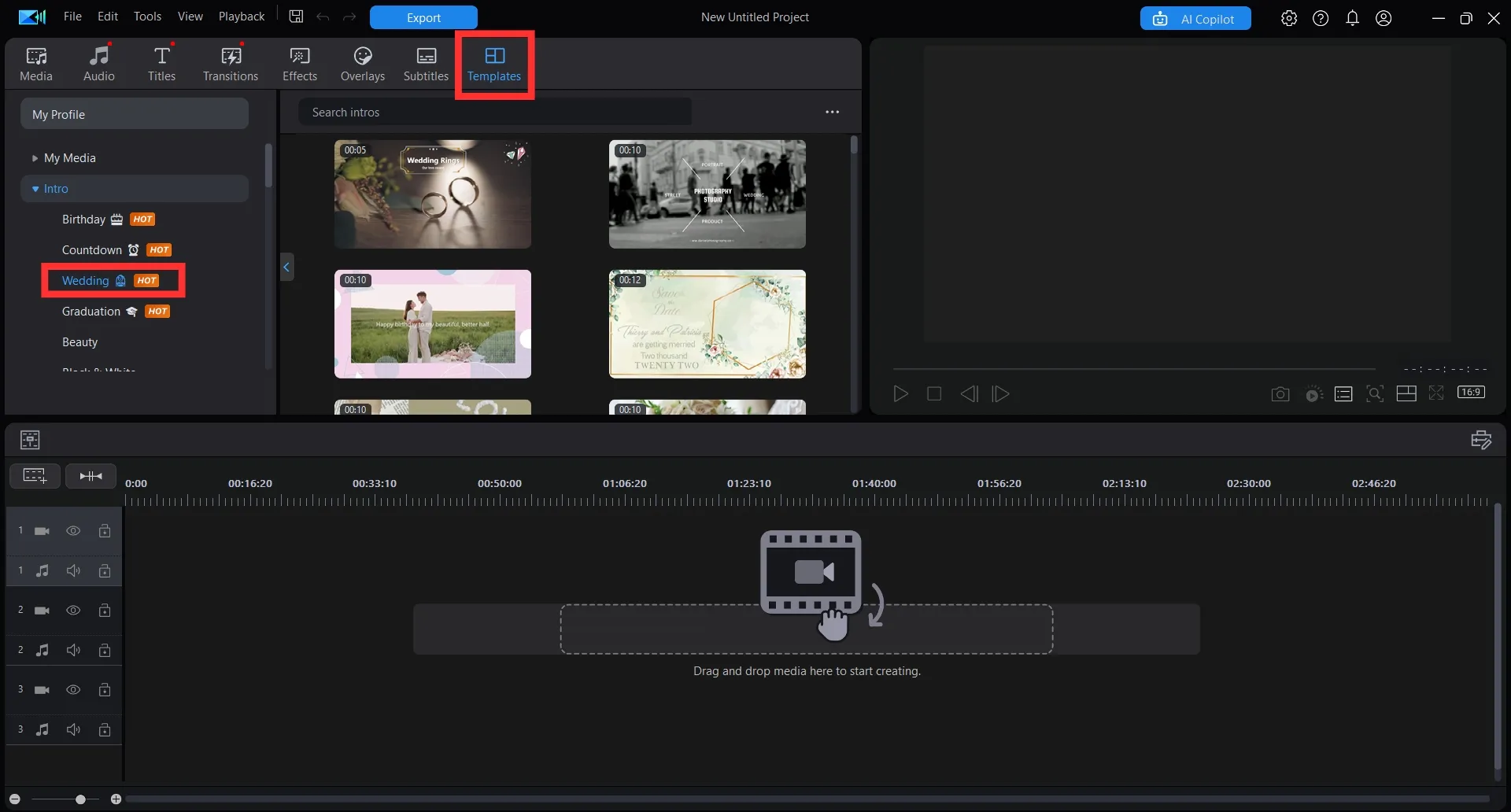This screenshot has width=1511, height=812.
Task: Expand the My Media tree item
Action: click(x=35, y=158)
